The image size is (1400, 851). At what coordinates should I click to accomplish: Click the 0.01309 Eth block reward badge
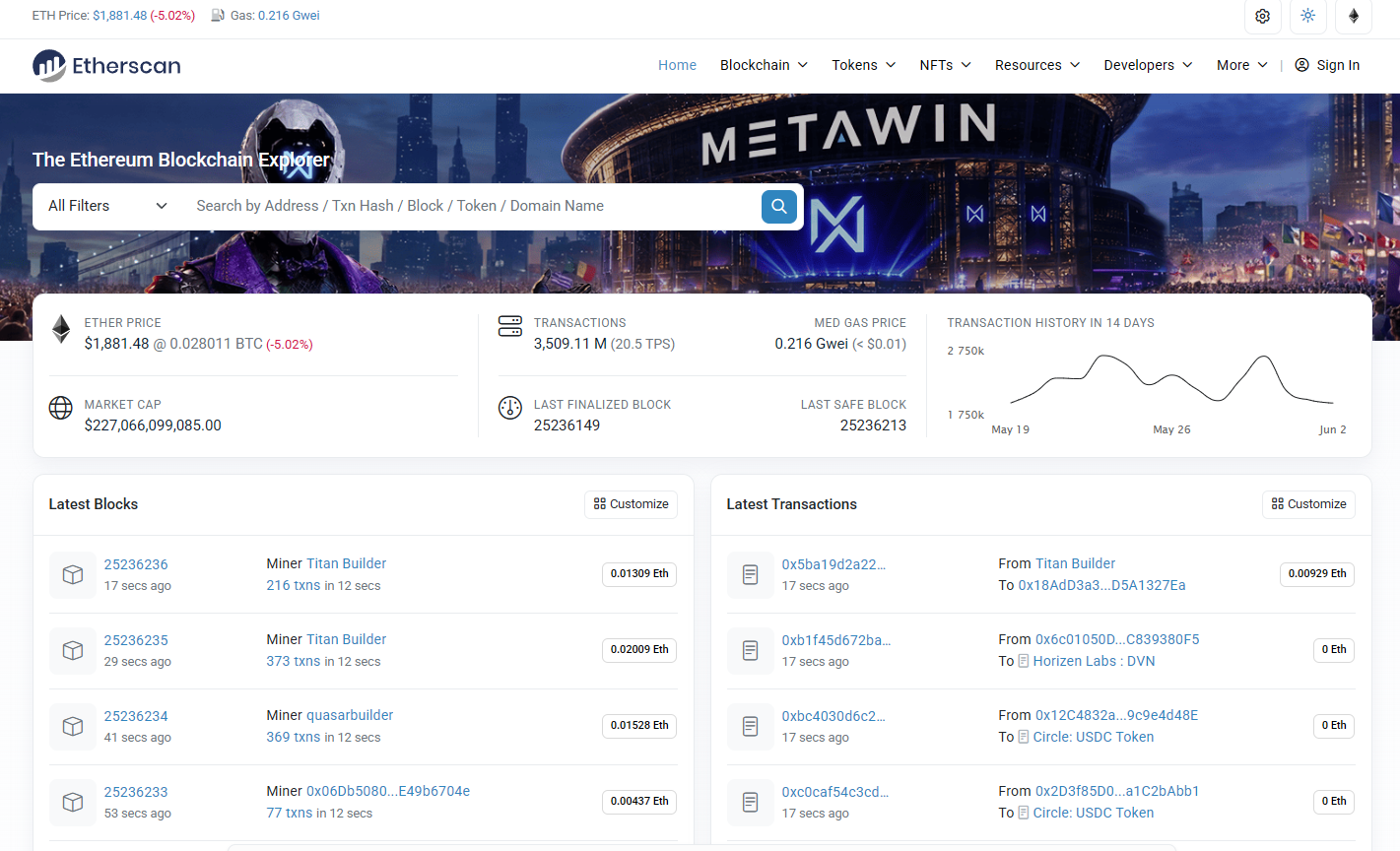(639, 574)
